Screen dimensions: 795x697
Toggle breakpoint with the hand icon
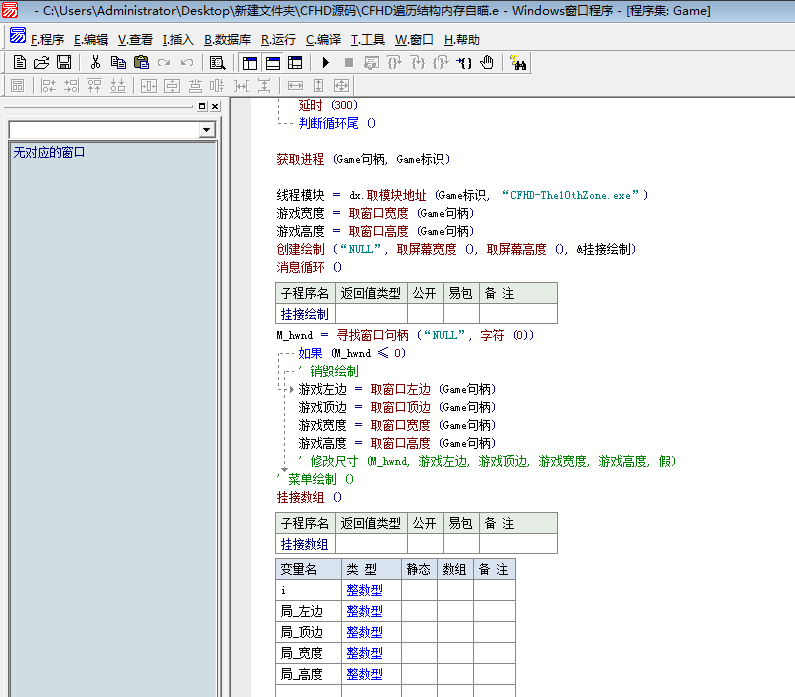(487, 62)
